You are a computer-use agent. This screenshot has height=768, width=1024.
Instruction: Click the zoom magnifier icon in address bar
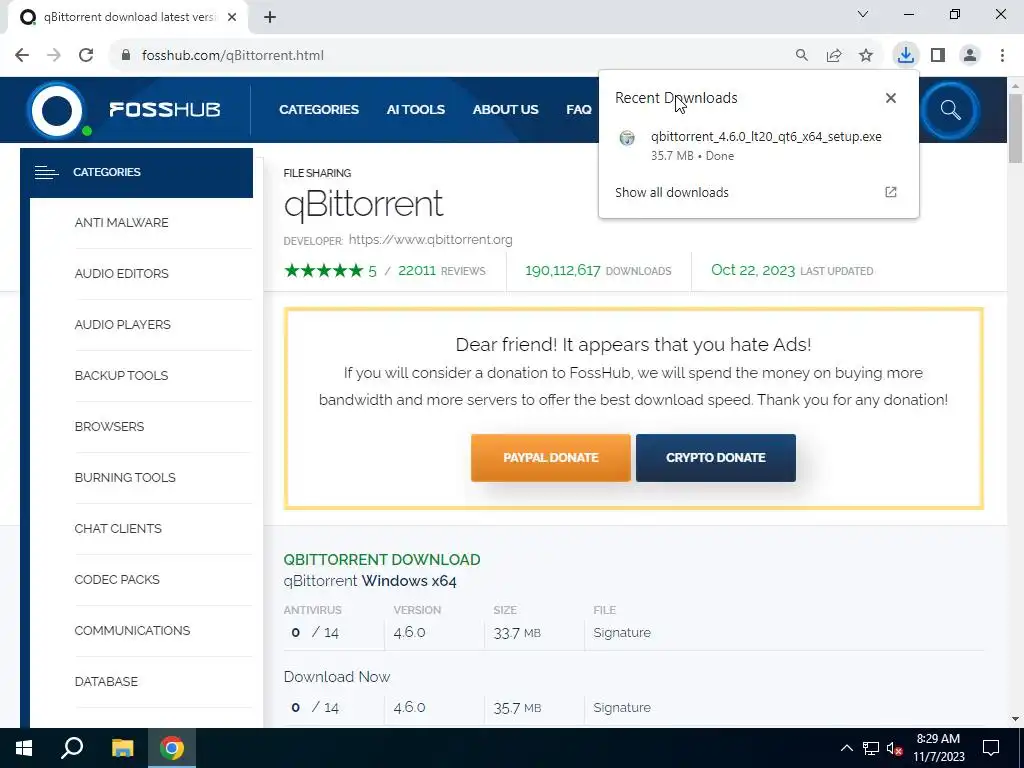[x=801, y=56]
